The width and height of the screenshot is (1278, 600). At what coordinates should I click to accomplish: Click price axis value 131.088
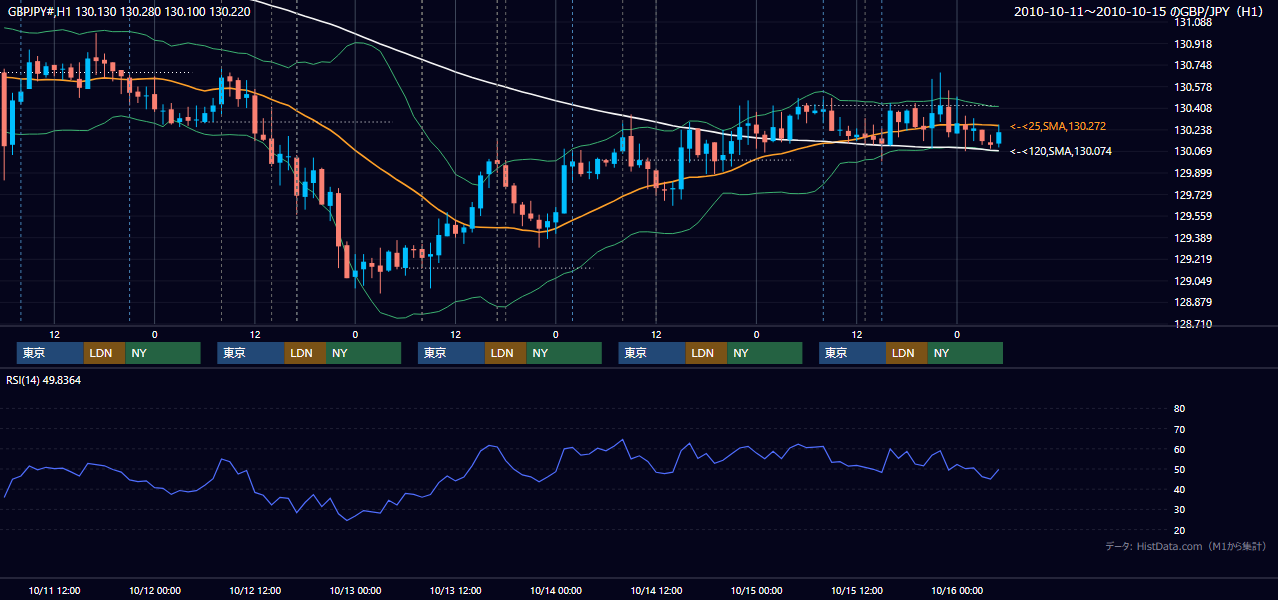[1192, 22]
